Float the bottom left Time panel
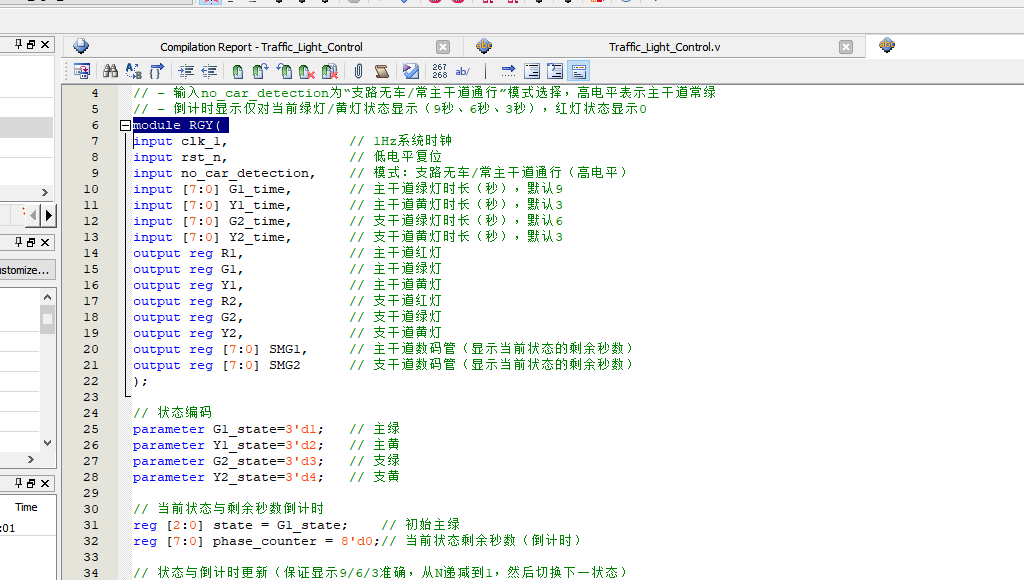The height and width of the screenshot is (580, 1024). (31, 483)
